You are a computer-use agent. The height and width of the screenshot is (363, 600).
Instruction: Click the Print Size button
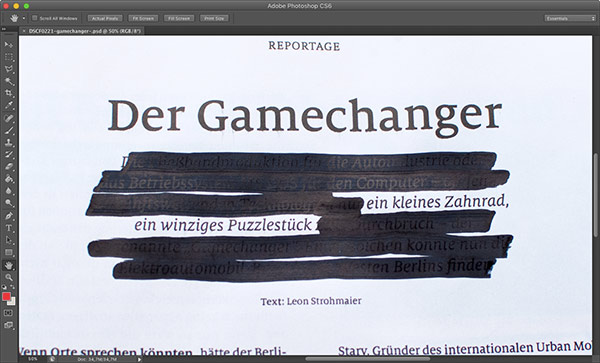click(214, 18)
